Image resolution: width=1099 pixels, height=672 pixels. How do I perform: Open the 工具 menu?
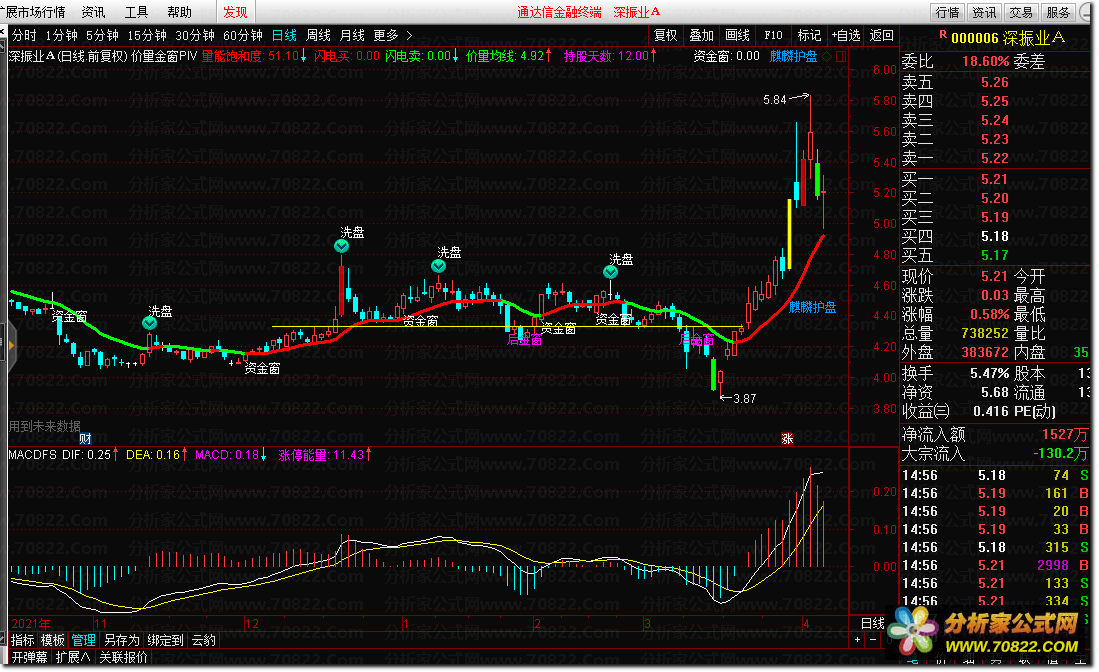point(136,12)
